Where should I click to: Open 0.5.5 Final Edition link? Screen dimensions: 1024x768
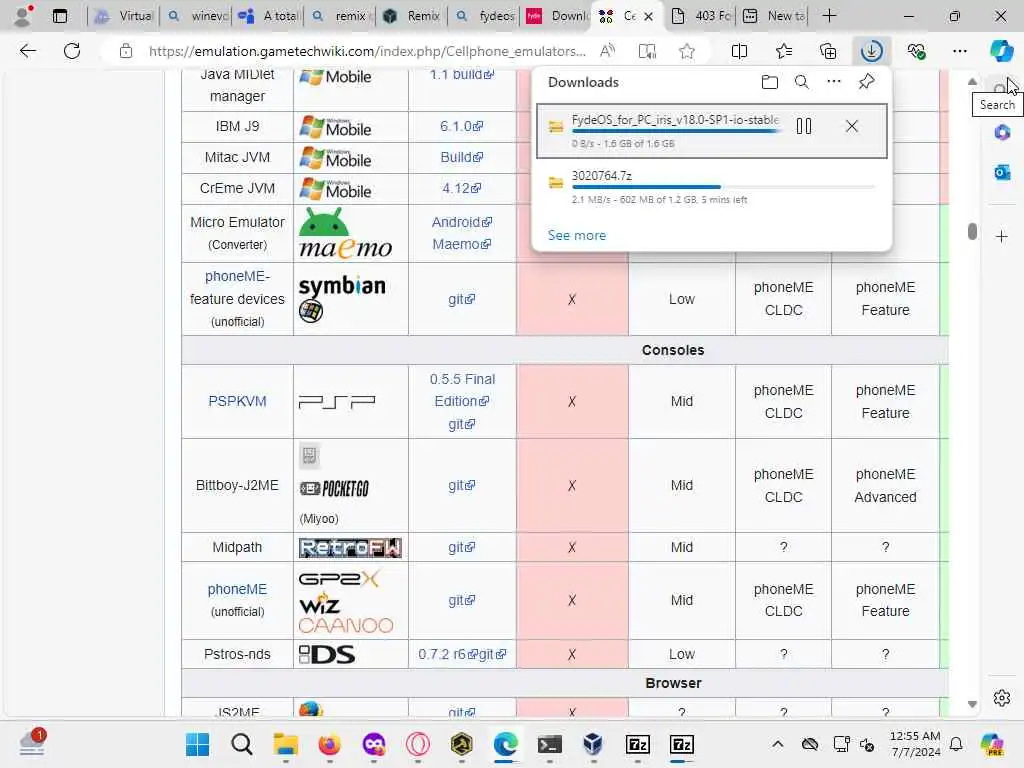click(462, 390)
